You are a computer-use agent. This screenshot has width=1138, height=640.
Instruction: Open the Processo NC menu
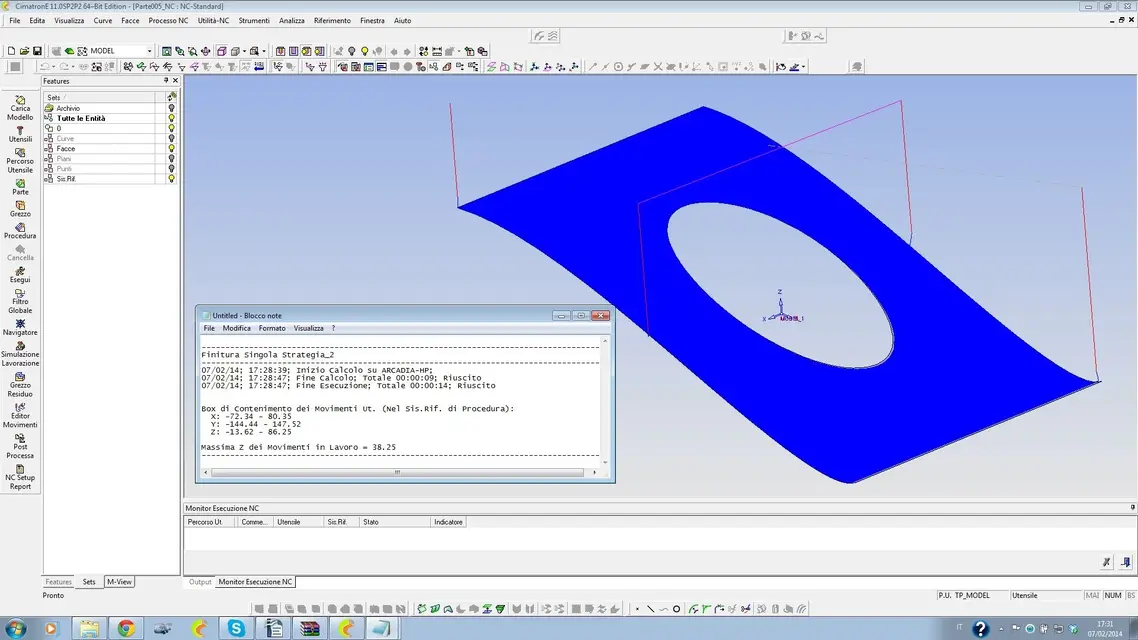[168, 20]
